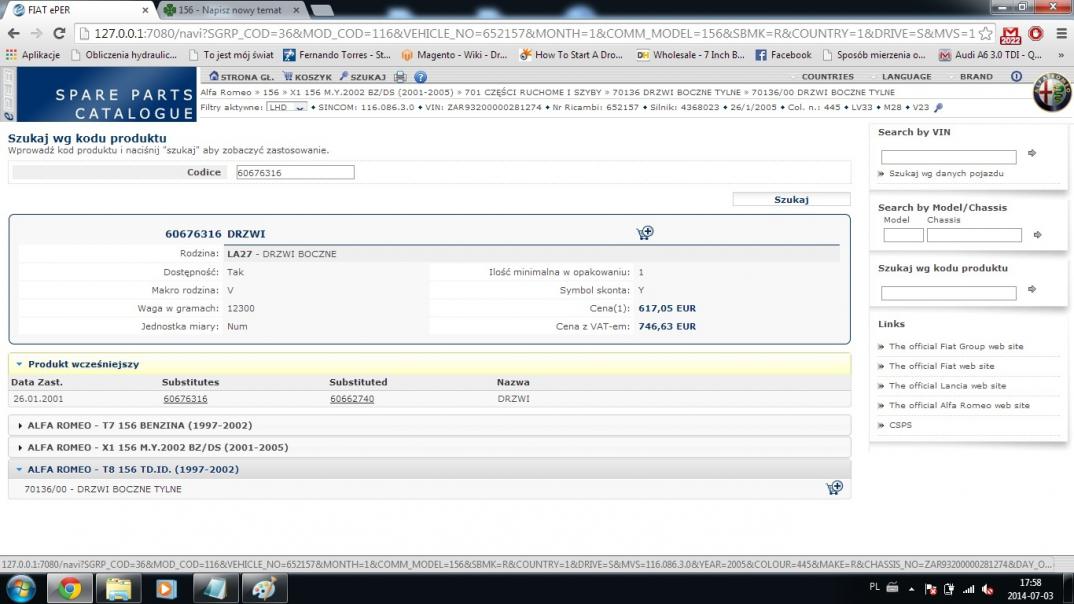
Task: Click the Search by VIN input field
Action: (949, 157)
